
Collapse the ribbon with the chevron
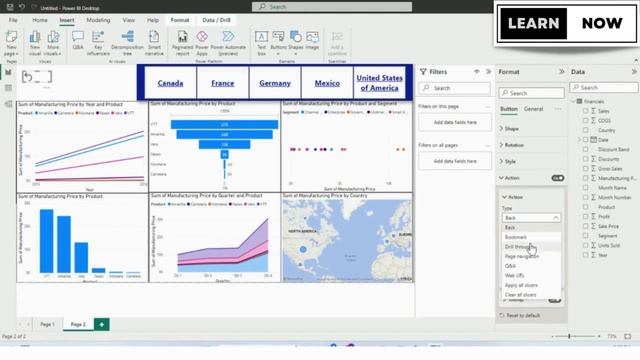pos(636,60)
